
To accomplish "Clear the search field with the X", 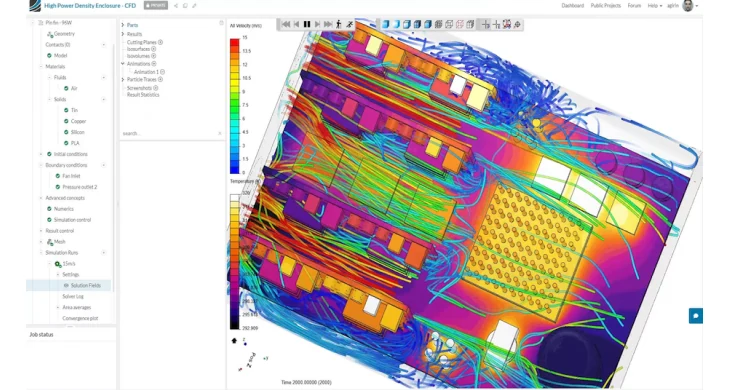I will click(x=220, y=134).
